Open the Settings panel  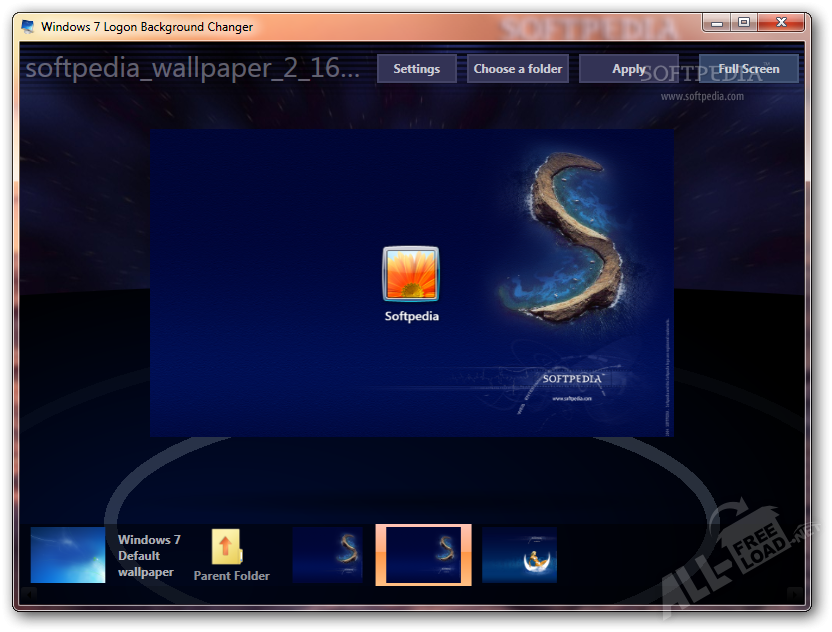416,69
